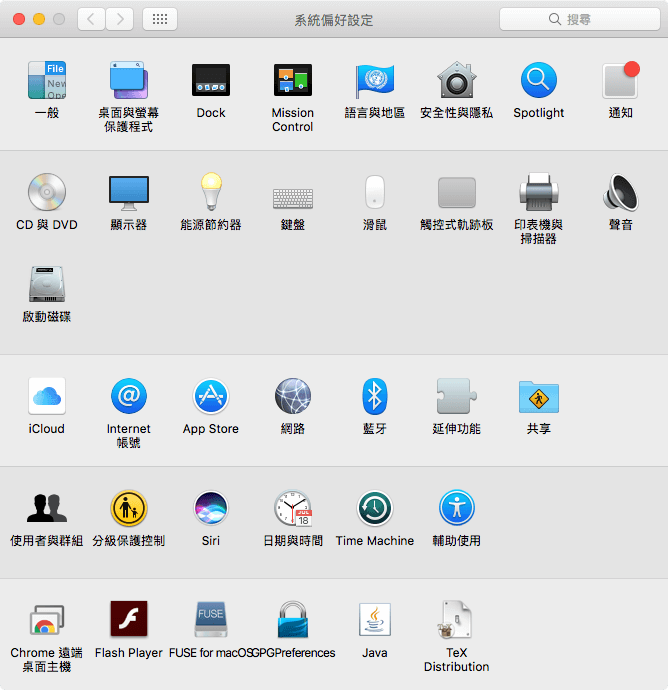
Task: Open the Java preference pane
Action: coord(374,619)
